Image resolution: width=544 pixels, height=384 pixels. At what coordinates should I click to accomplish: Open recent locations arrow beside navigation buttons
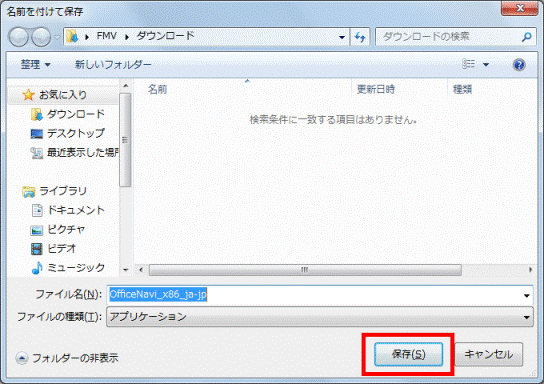(x=57, y=37)
